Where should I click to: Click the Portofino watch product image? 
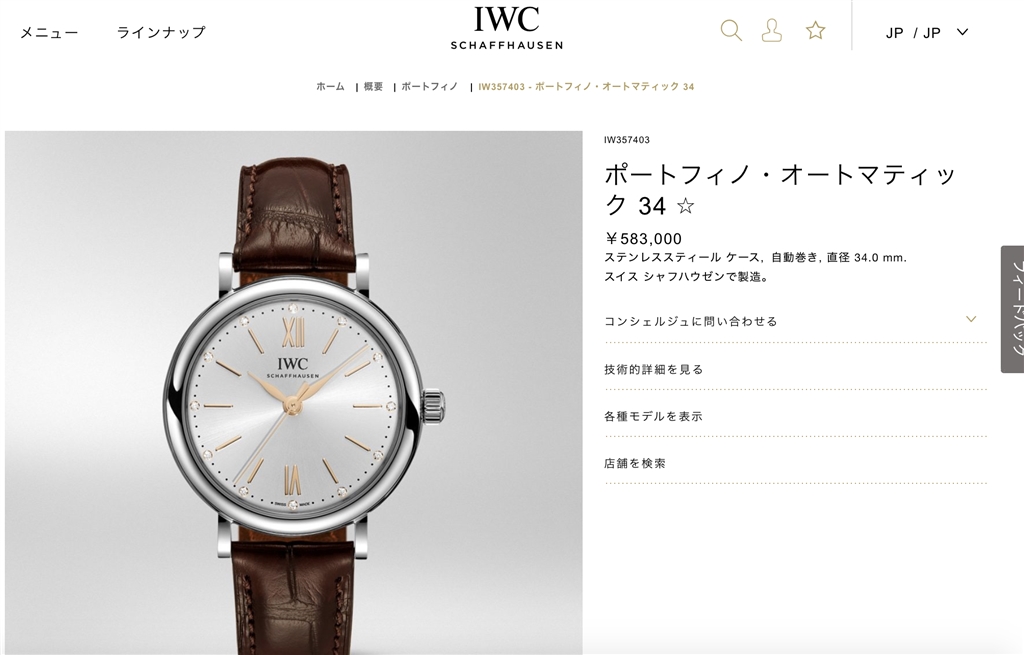tap(294, 392)
